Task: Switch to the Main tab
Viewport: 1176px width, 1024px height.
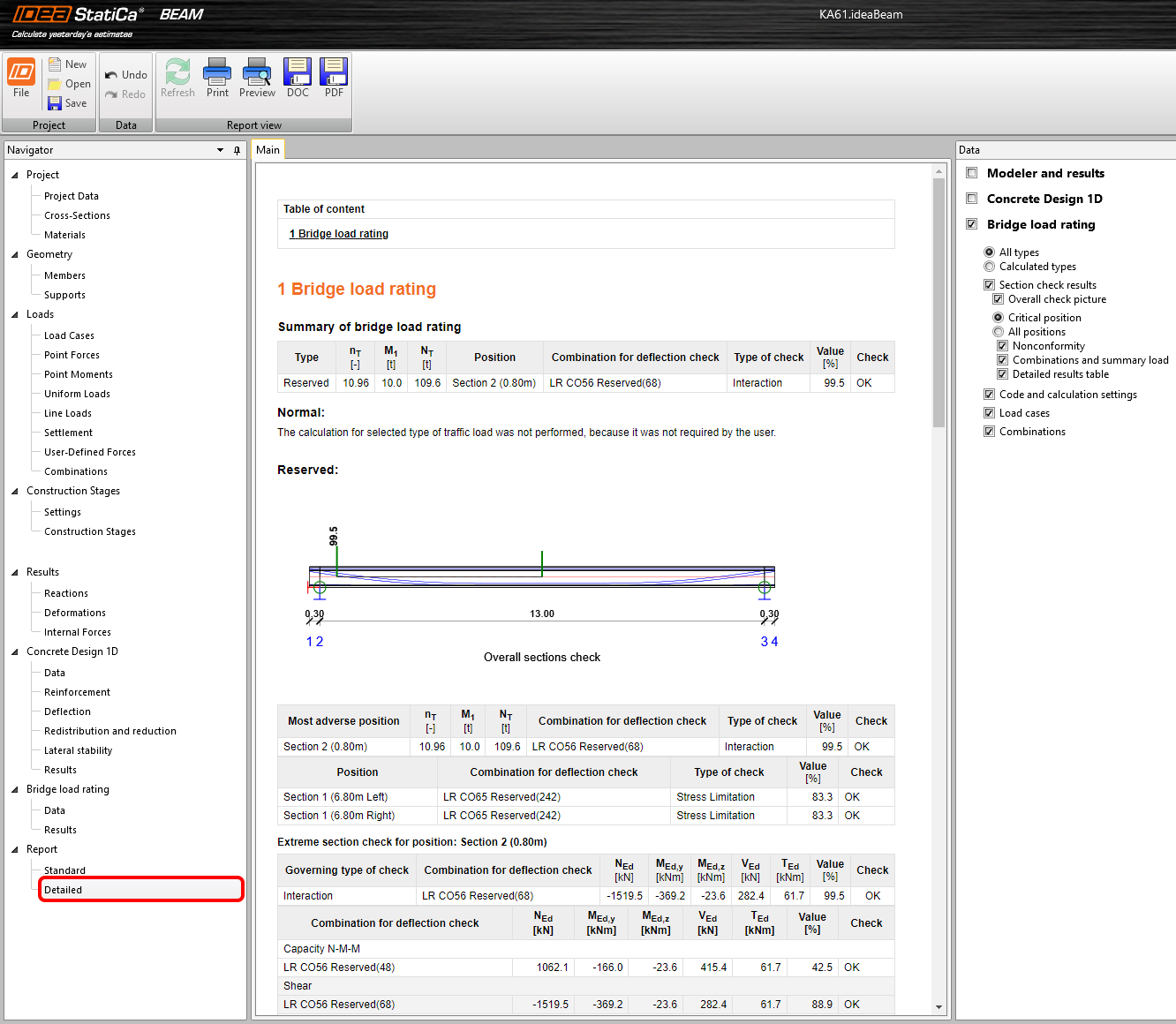Action: coord(268,150)
